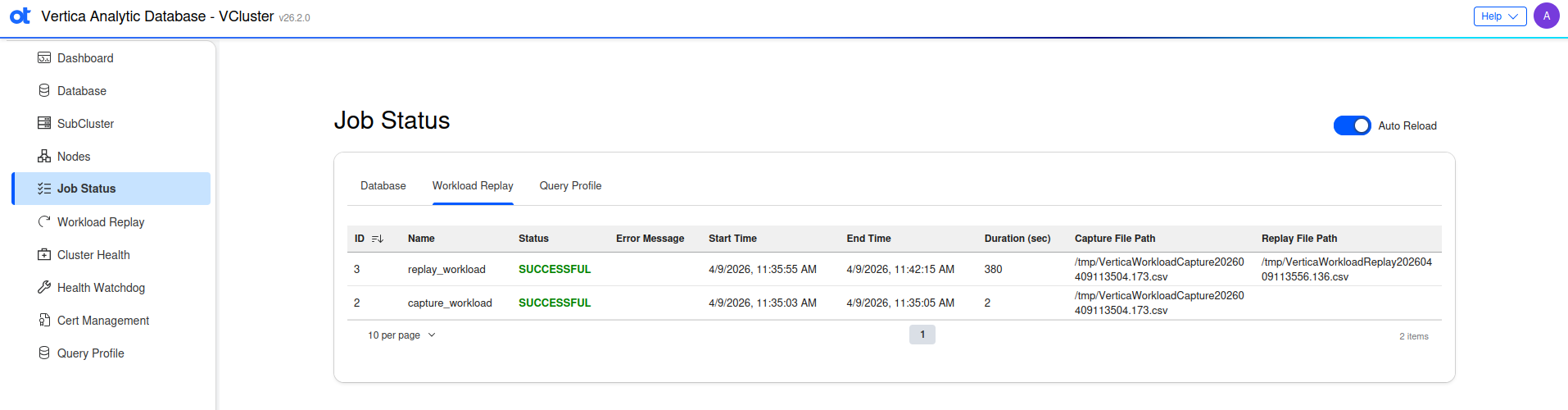
Task: Click start time 11:35:03 AM cell
Action: coord(763,303)
